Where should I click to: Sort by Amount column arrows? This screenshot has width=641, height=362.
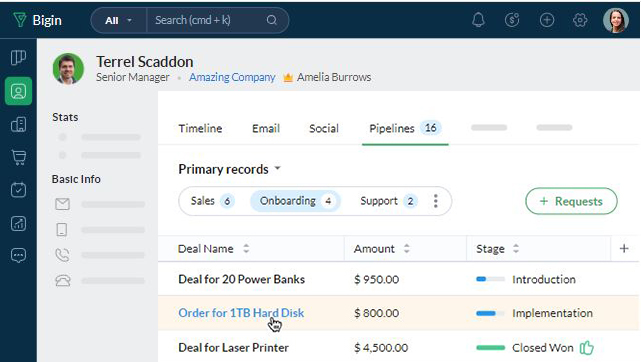[406, 248]
